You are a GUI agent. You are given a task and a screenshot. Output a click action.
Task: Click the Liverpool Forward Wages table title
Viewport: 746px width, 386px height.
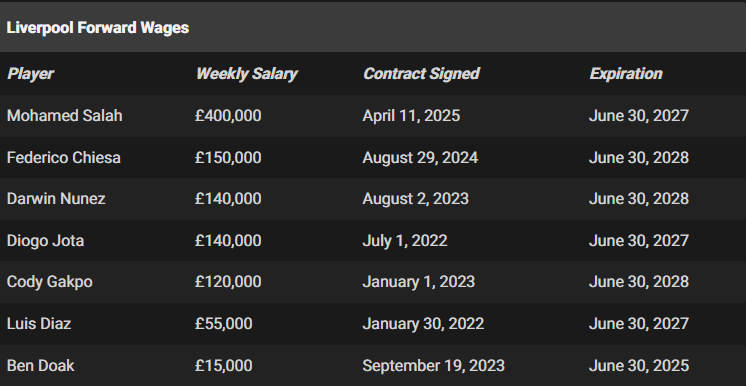click(x=98, y=28)
